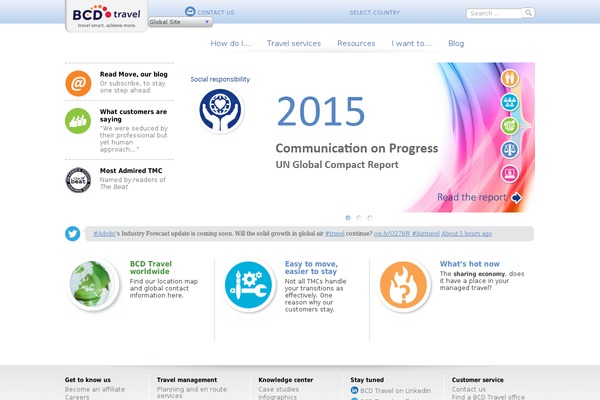Select the first carousel dot
This screenshot has width=600, height=400.
(x=348, y=218)
